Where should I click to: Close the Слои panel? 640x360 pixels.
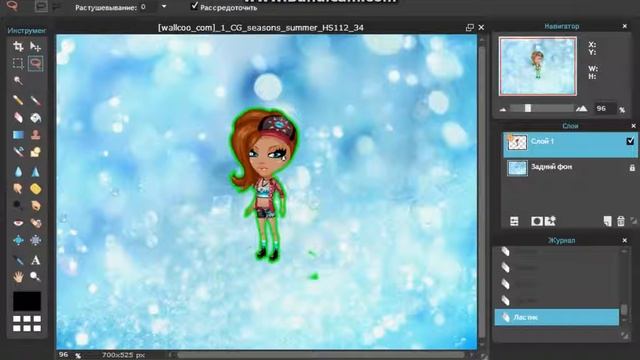(633, 126)
